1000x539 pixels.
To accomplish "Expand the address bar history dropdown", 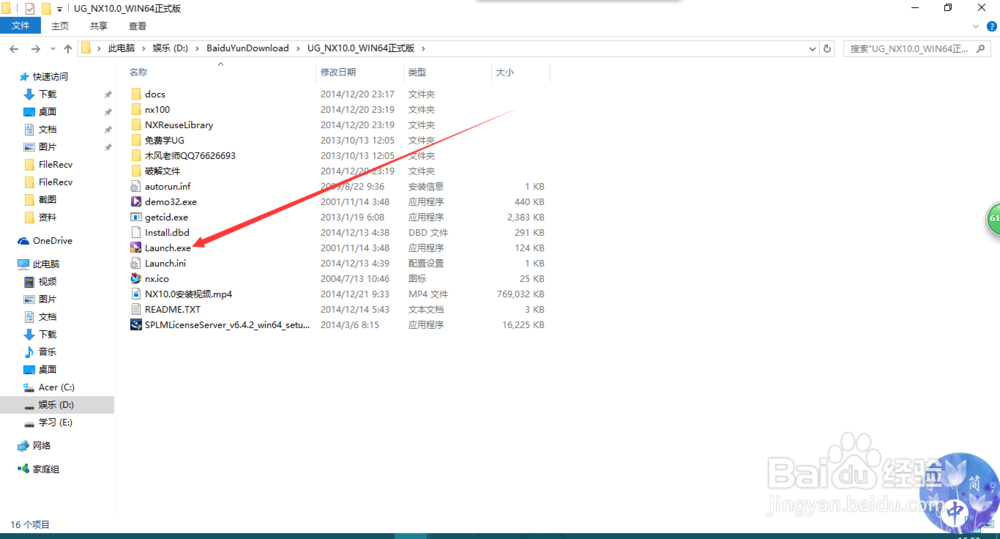I will coord(812,48).
